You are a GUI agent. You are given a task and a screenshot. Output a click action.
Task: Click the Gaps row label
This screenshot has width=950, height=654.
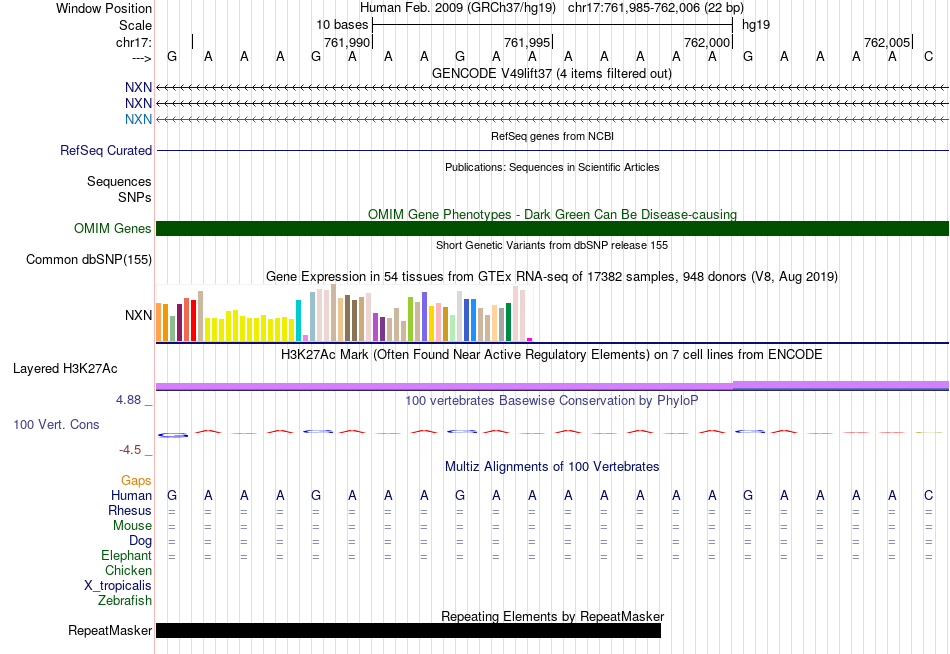(136, 481)
